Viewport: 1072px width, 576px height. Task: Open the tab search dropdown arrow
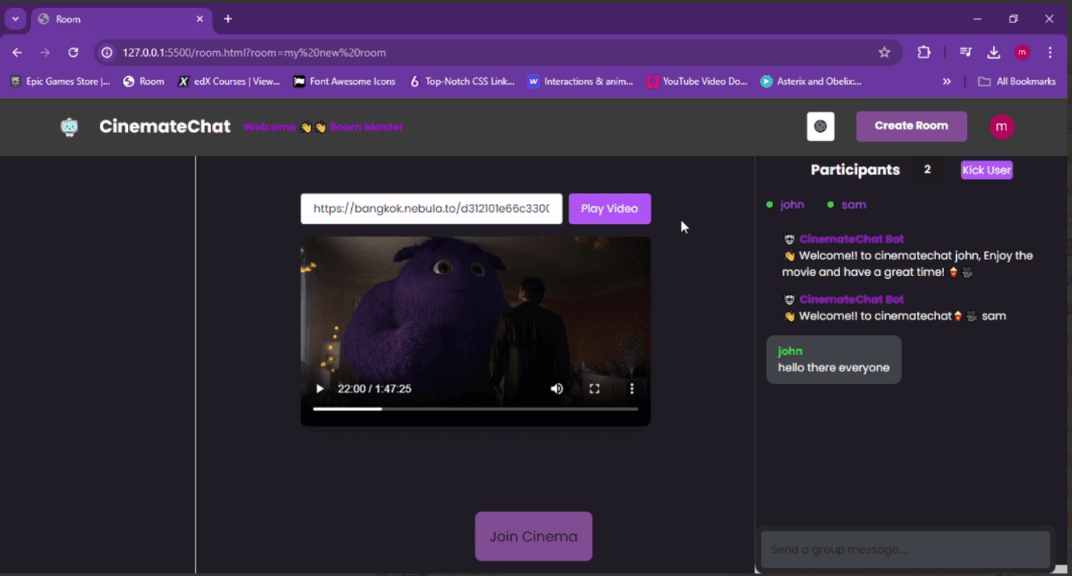coord(15,19)
